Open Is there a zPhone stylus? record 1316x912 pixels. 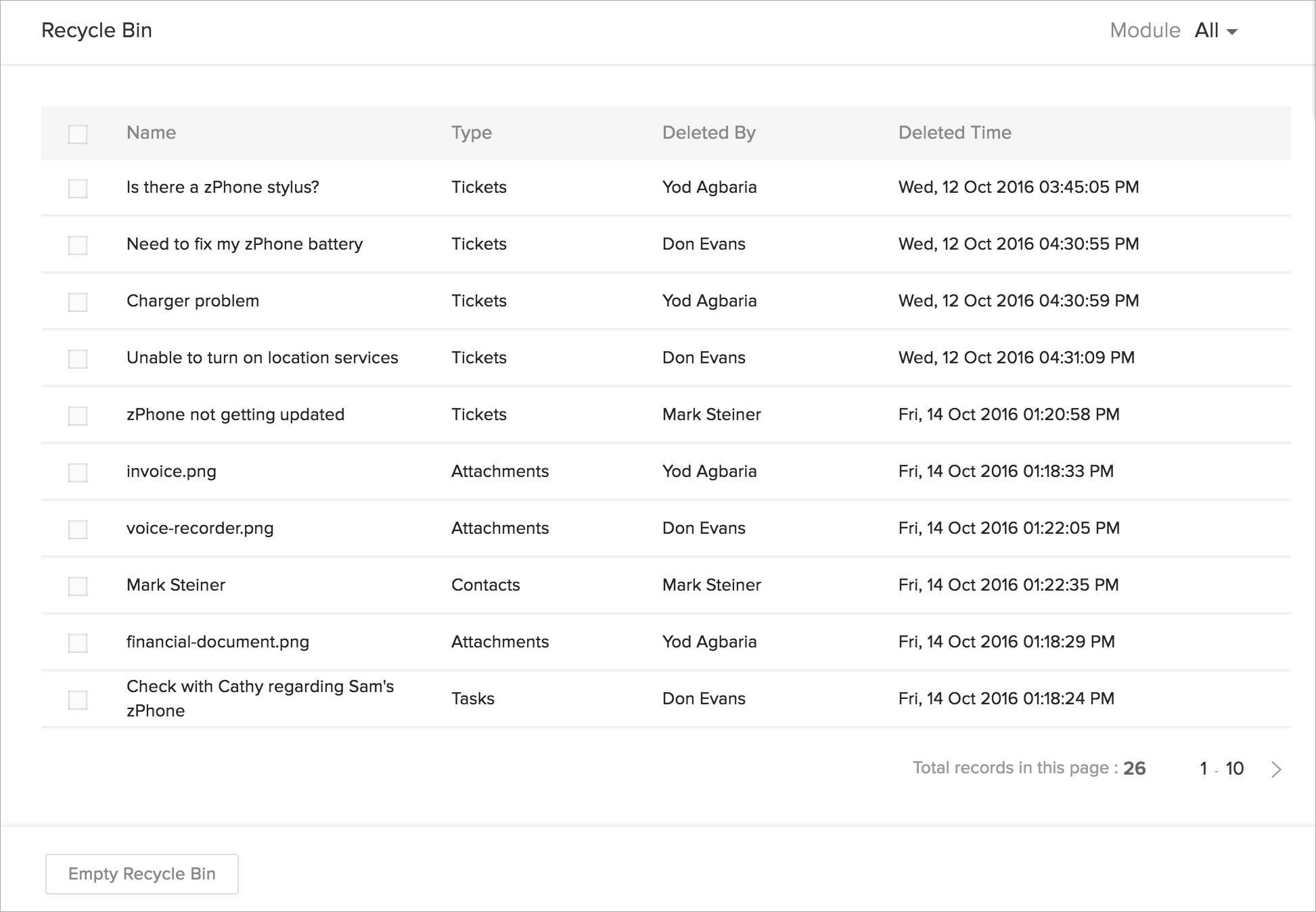223,187
